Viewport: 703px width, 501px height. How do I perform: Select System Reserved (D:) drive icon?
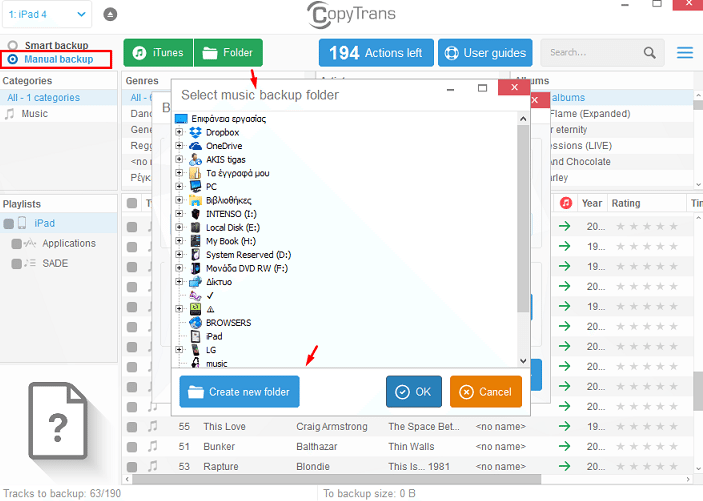point(195,255)
